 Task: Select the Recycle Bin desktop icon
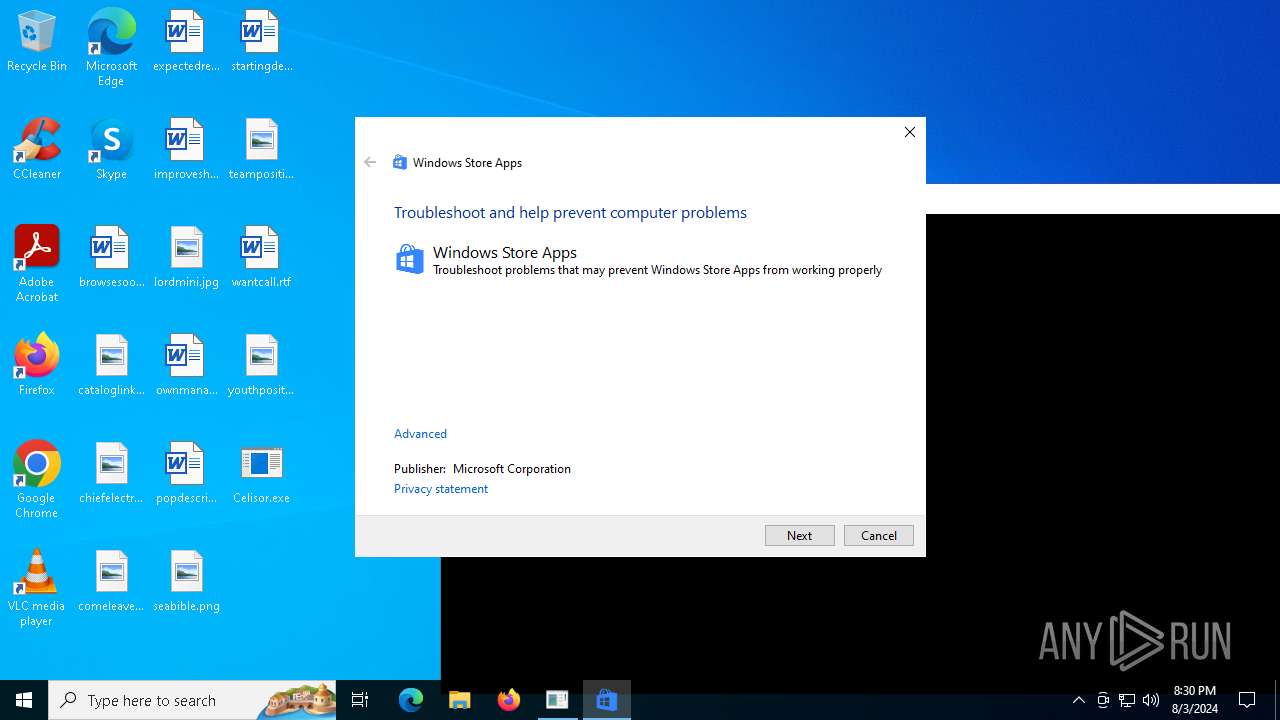(x=37, y=42)
